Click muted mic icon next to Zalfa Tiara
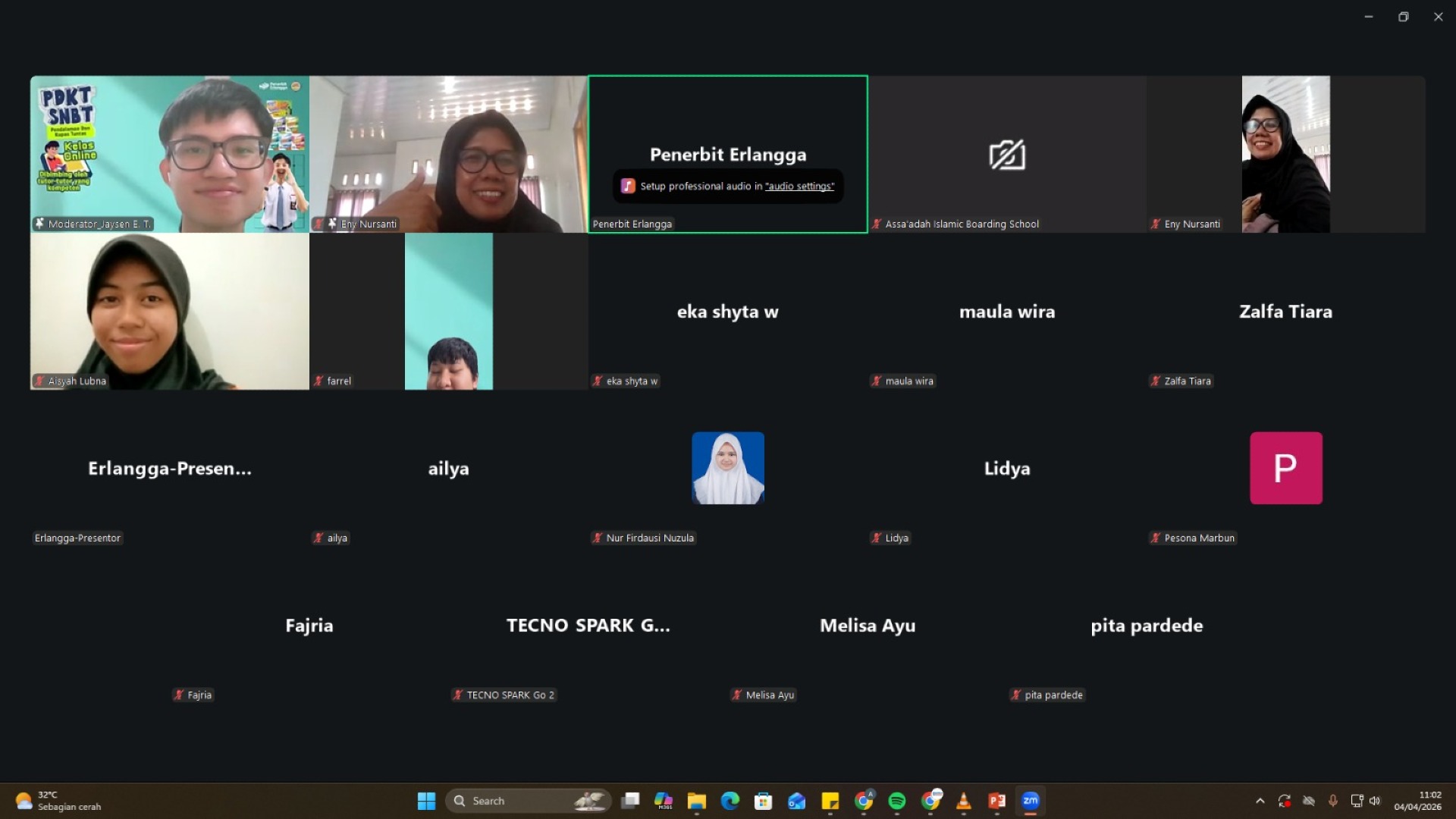This screenshot has width=1456, height=819. [1155, 381]
